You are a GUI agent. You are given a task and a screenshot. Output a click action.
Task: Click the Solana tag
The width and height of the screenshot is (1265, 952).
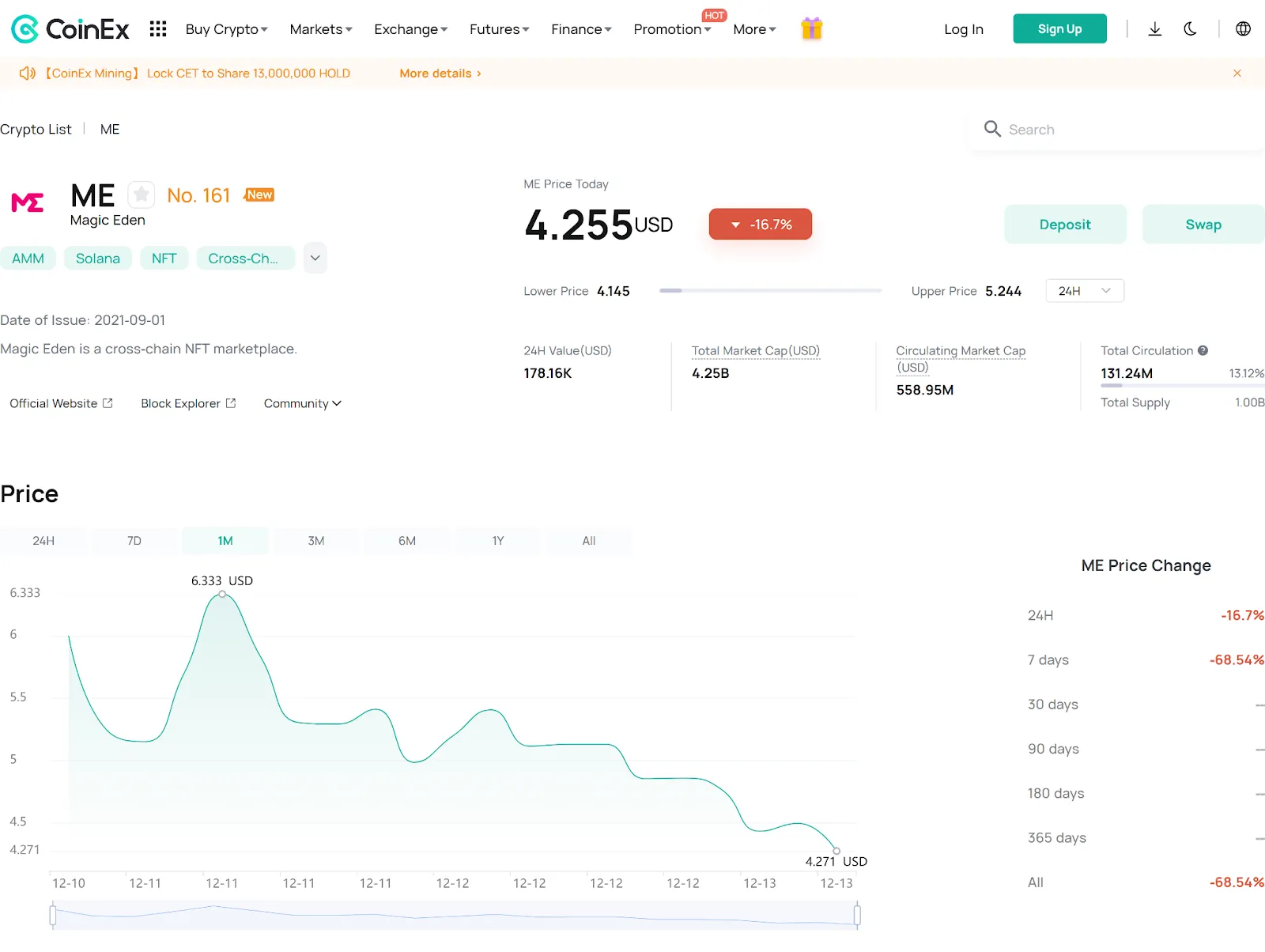[98, 259]
